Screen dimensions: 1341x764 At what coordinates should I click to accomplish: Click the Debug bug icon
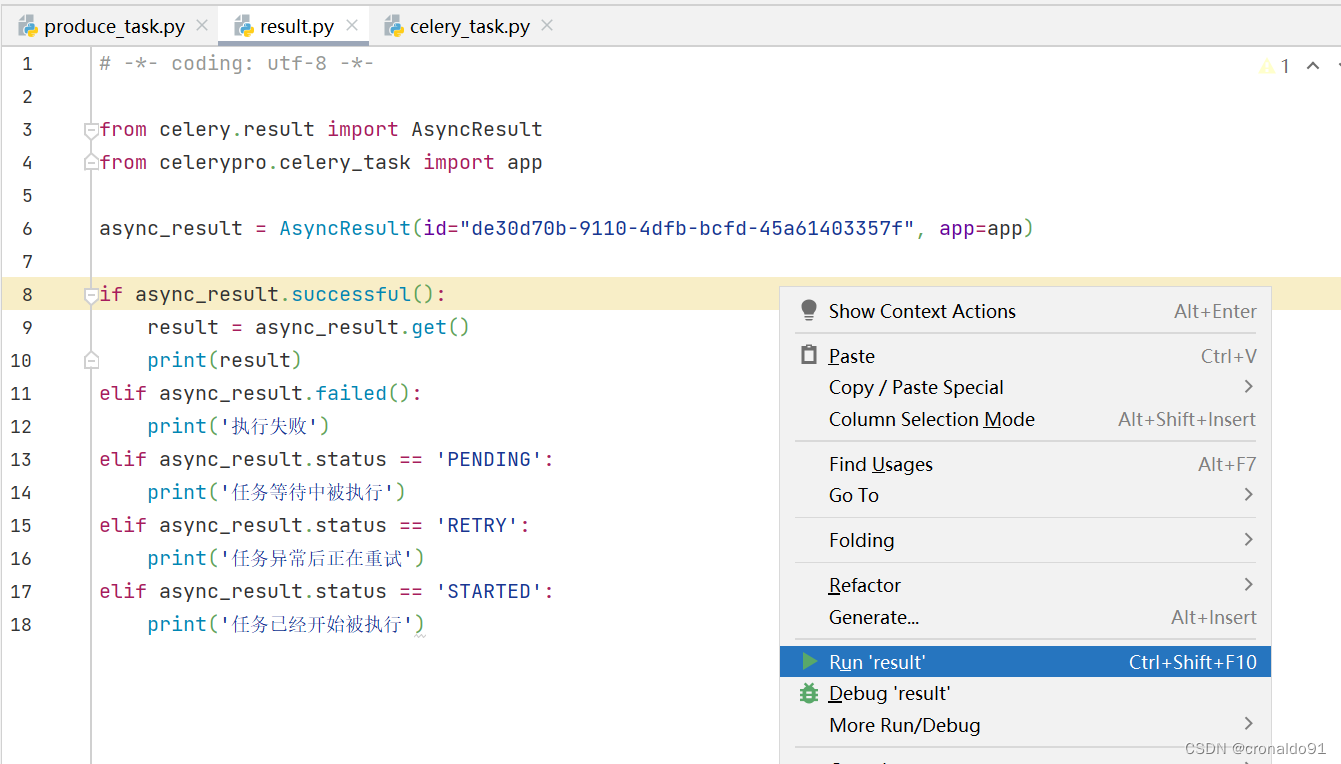(809, 693)
